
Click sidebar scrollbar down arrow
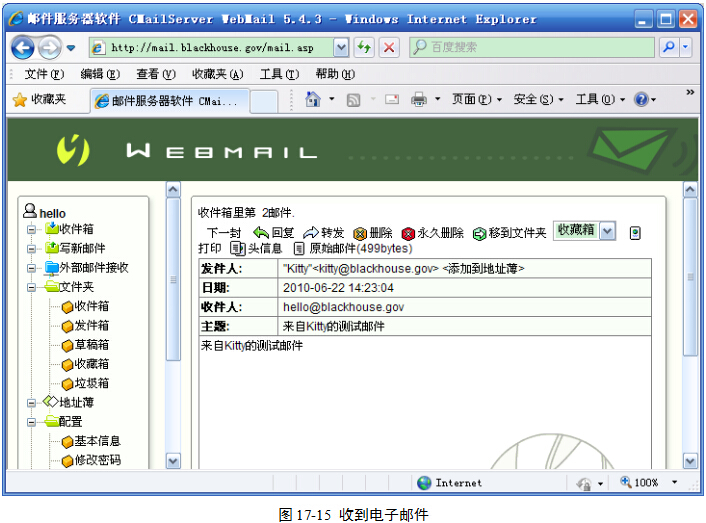tap(173, 461)
